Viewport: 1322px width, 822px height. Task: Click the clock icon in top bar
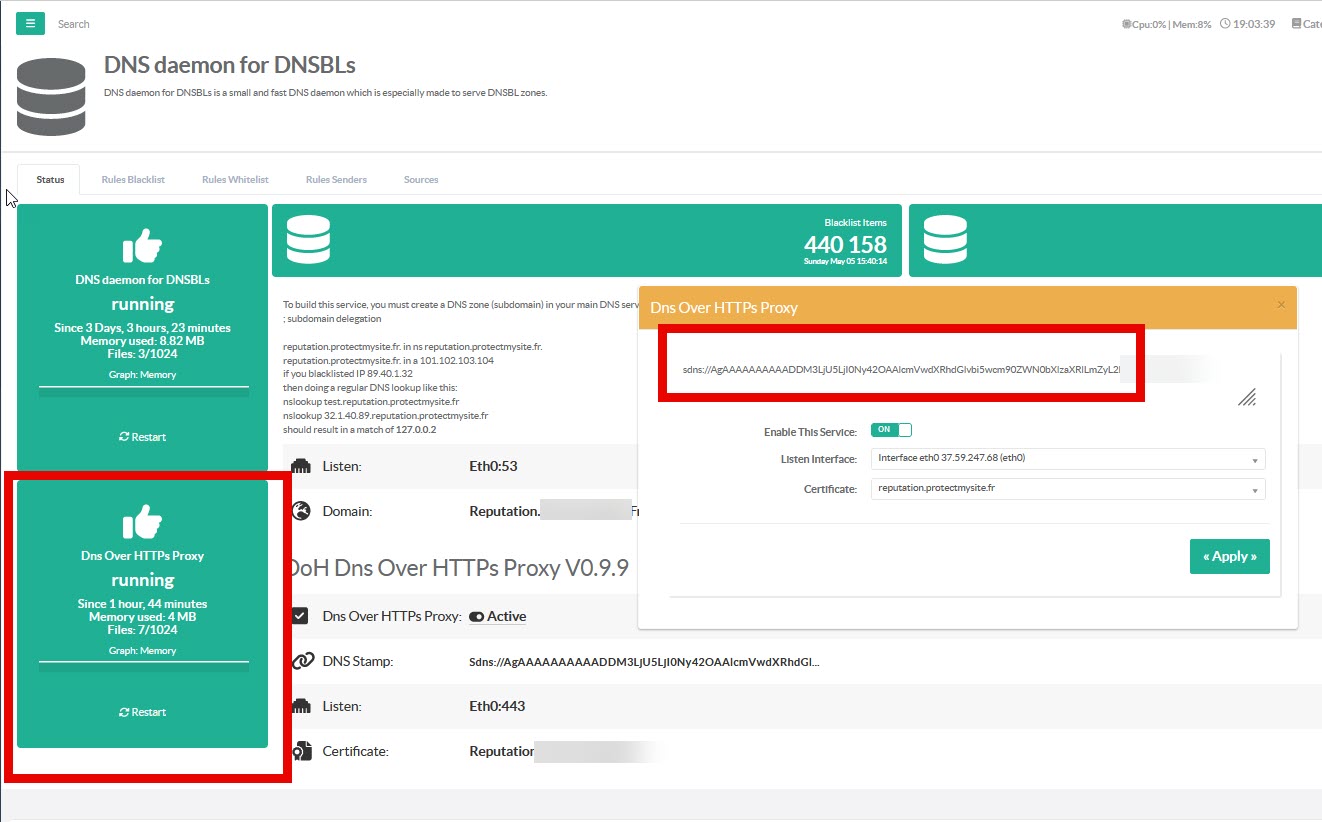[x=1225, y=24]
